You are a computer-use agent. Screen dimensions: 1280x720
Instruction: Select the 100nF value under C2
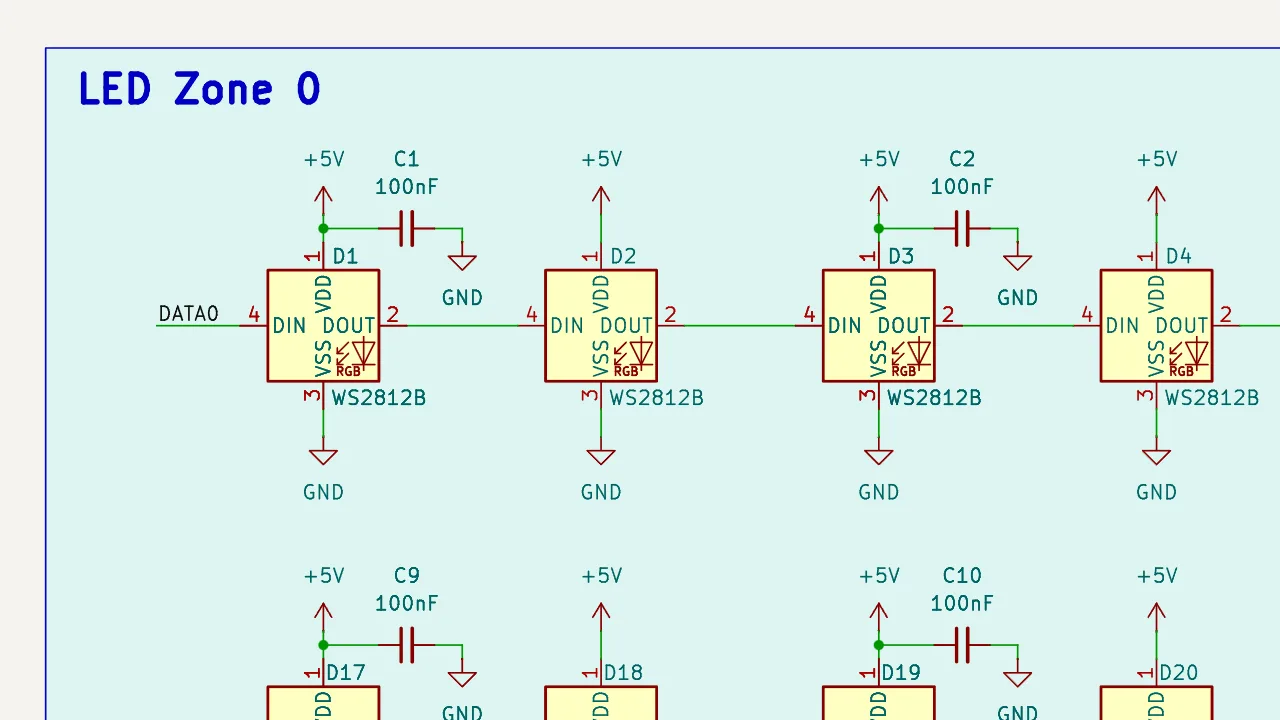(x=962, y=187)
